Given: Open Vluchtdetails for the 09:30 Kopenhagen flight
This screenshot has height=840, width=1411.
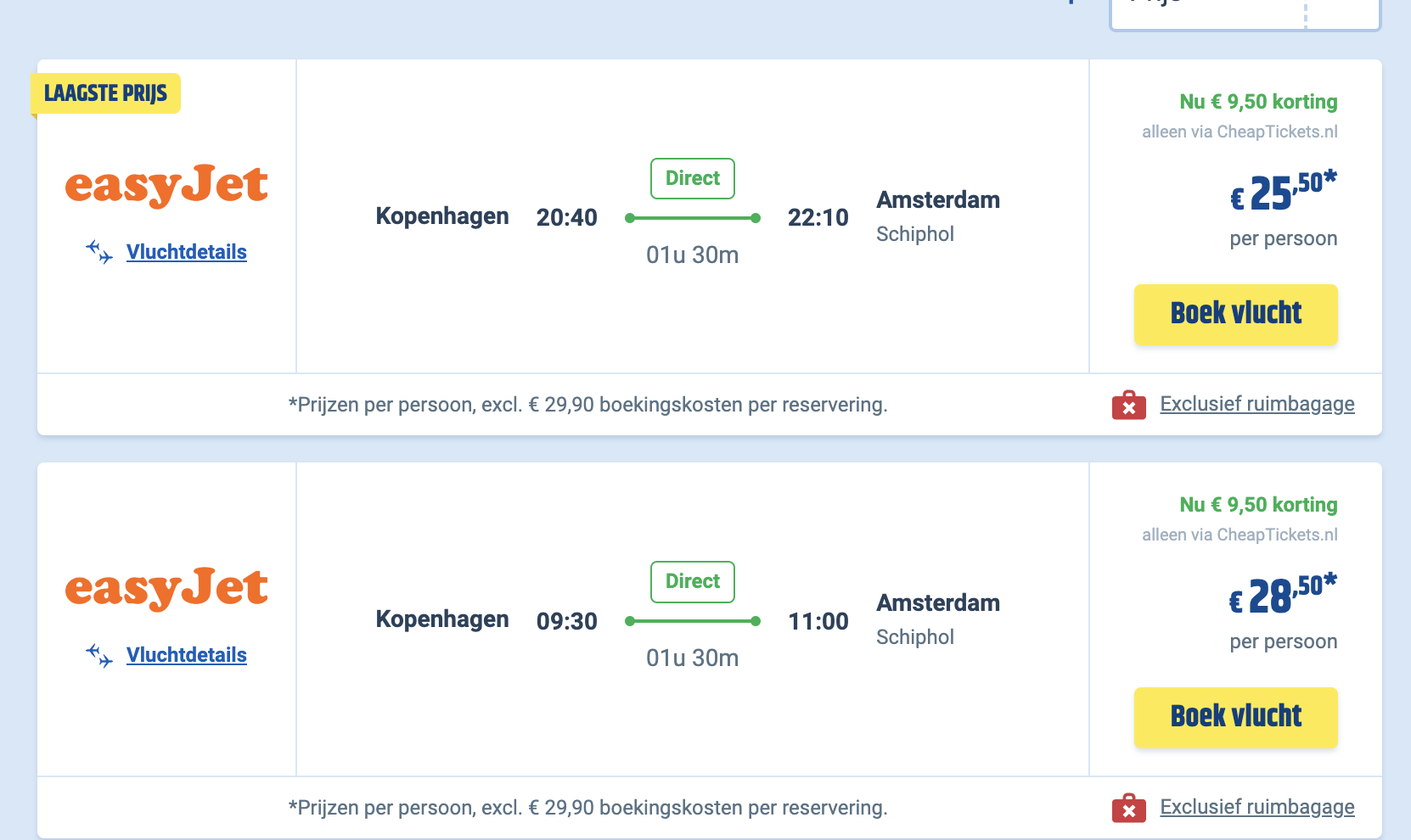Looking at the screenshot, I should coord(187,655).
